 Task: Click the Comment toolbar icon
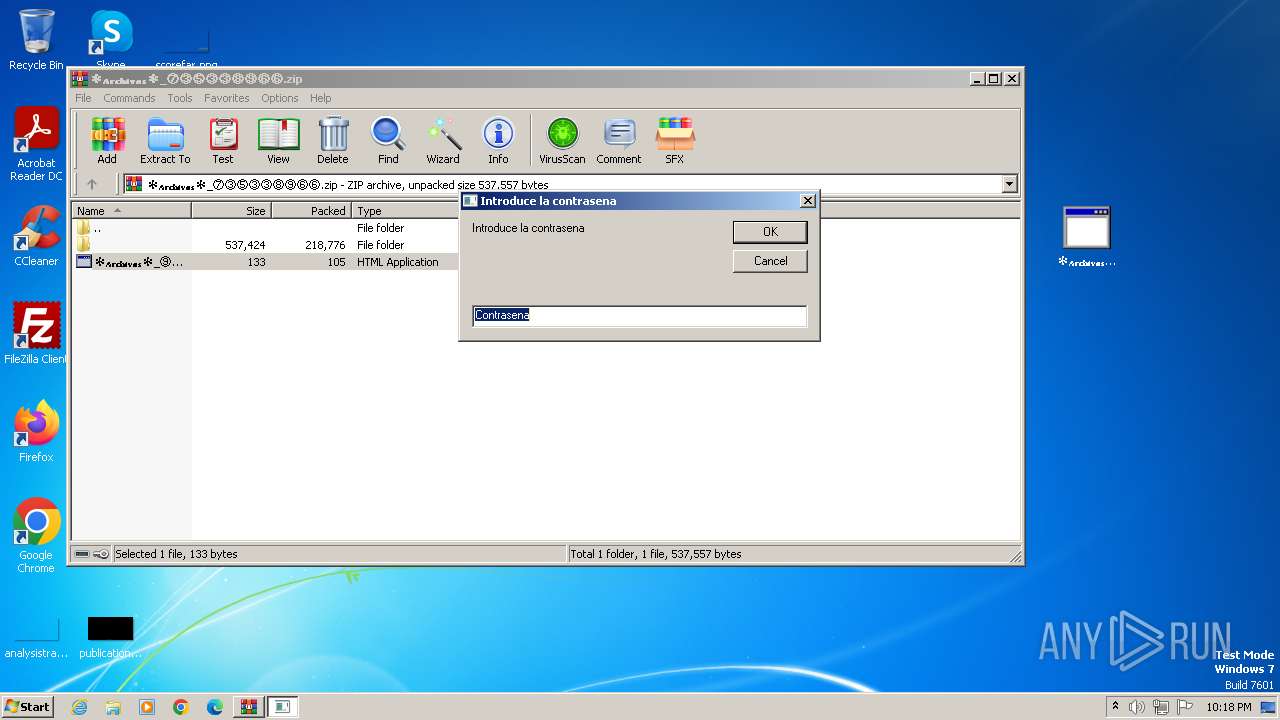tap(619, 140)
